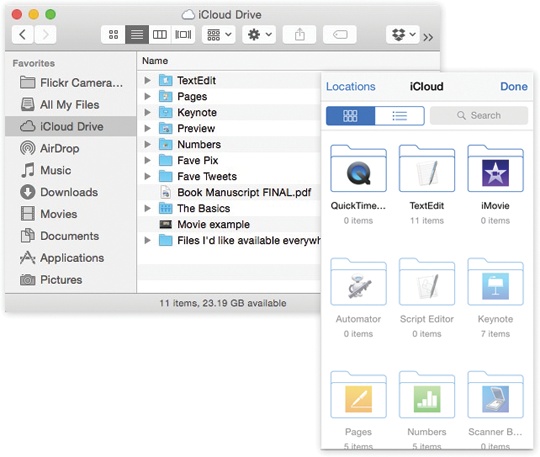Viewport: 540px width, 457px height.
Task: Expand the Numbers folder row
Action: point(147,144)
